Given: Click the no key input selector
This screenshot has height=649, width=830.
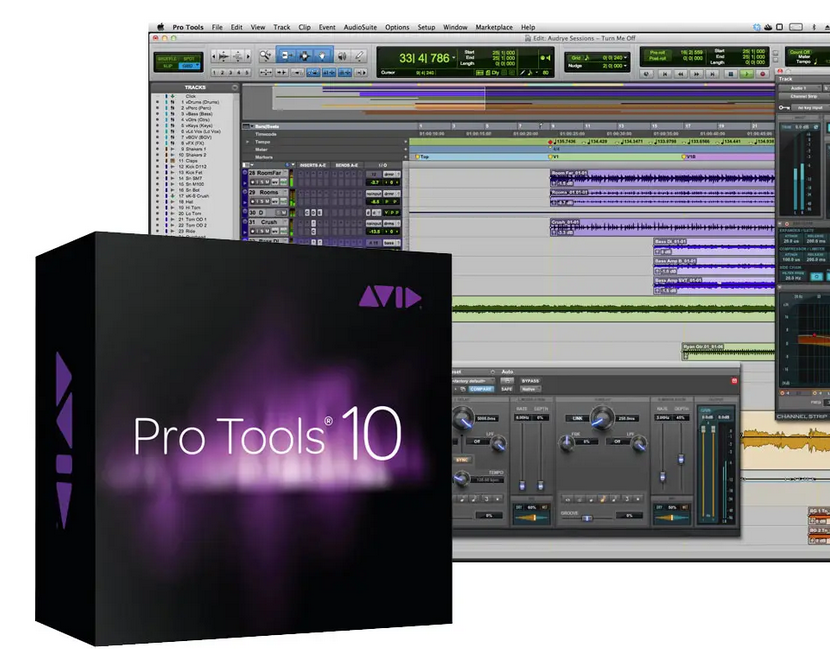Looking at the screenshot, I should coord(810,107).
